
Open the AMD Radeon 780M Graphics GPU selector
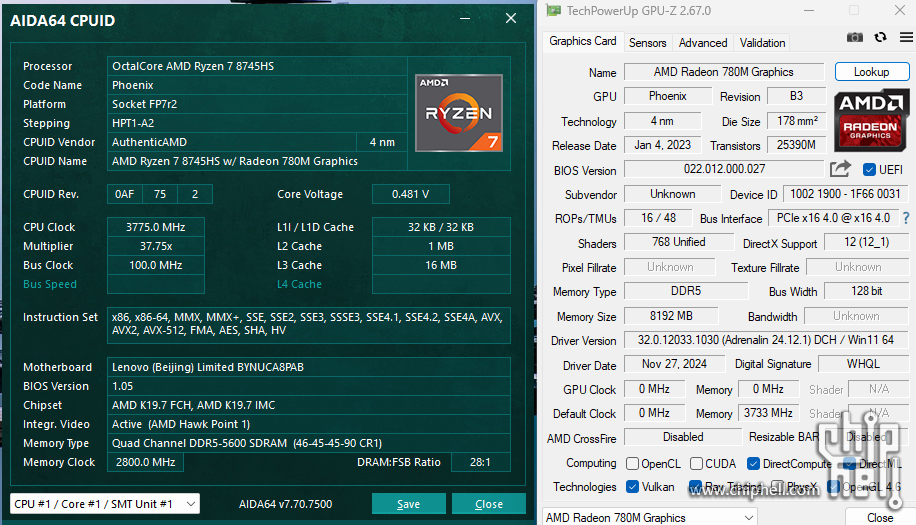[650, 517]
